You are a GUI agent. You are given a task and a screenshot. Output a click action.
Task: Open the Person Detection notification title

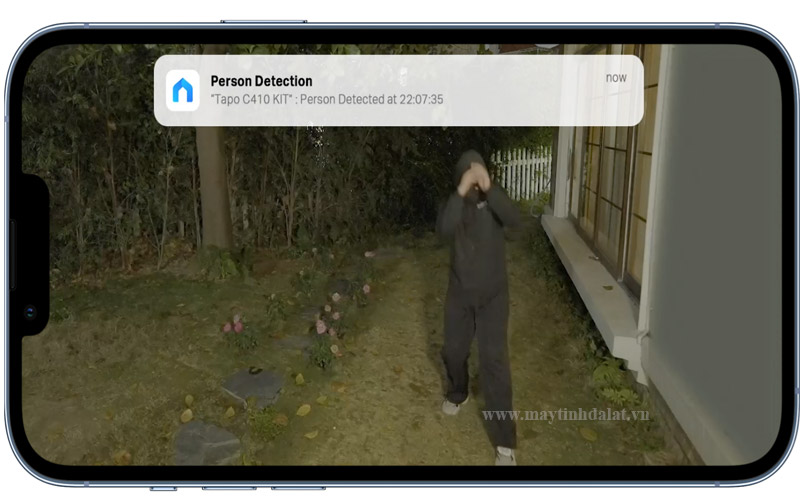tap(261, 81)
